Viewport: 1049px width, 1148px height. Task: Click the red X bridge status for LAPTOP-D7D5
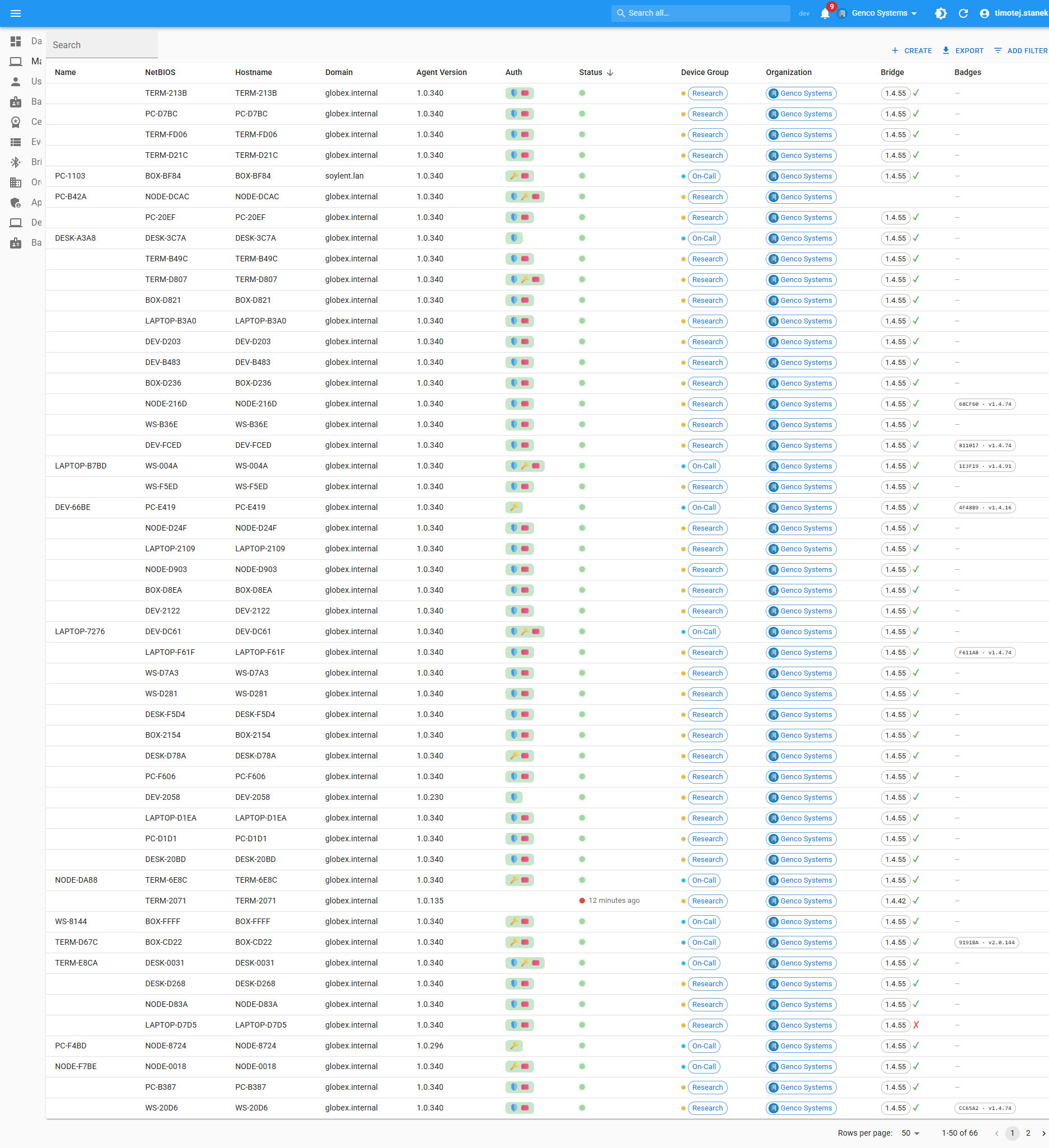(916, 1025)
